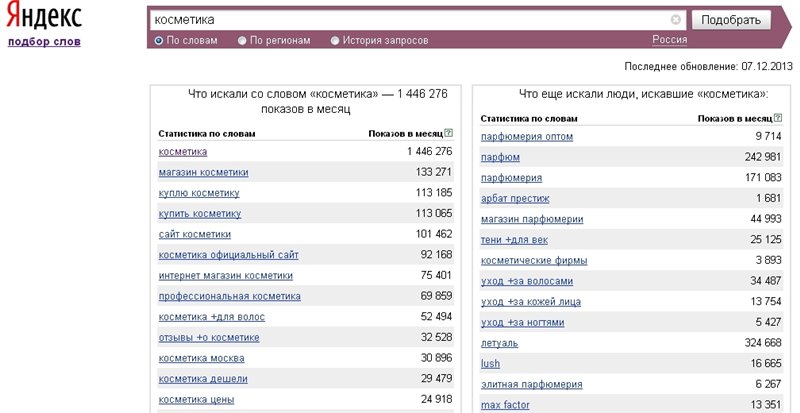Select the По регионам radio button
The width and height of the screenshot is (800, 413).
(x=242, y=40)
